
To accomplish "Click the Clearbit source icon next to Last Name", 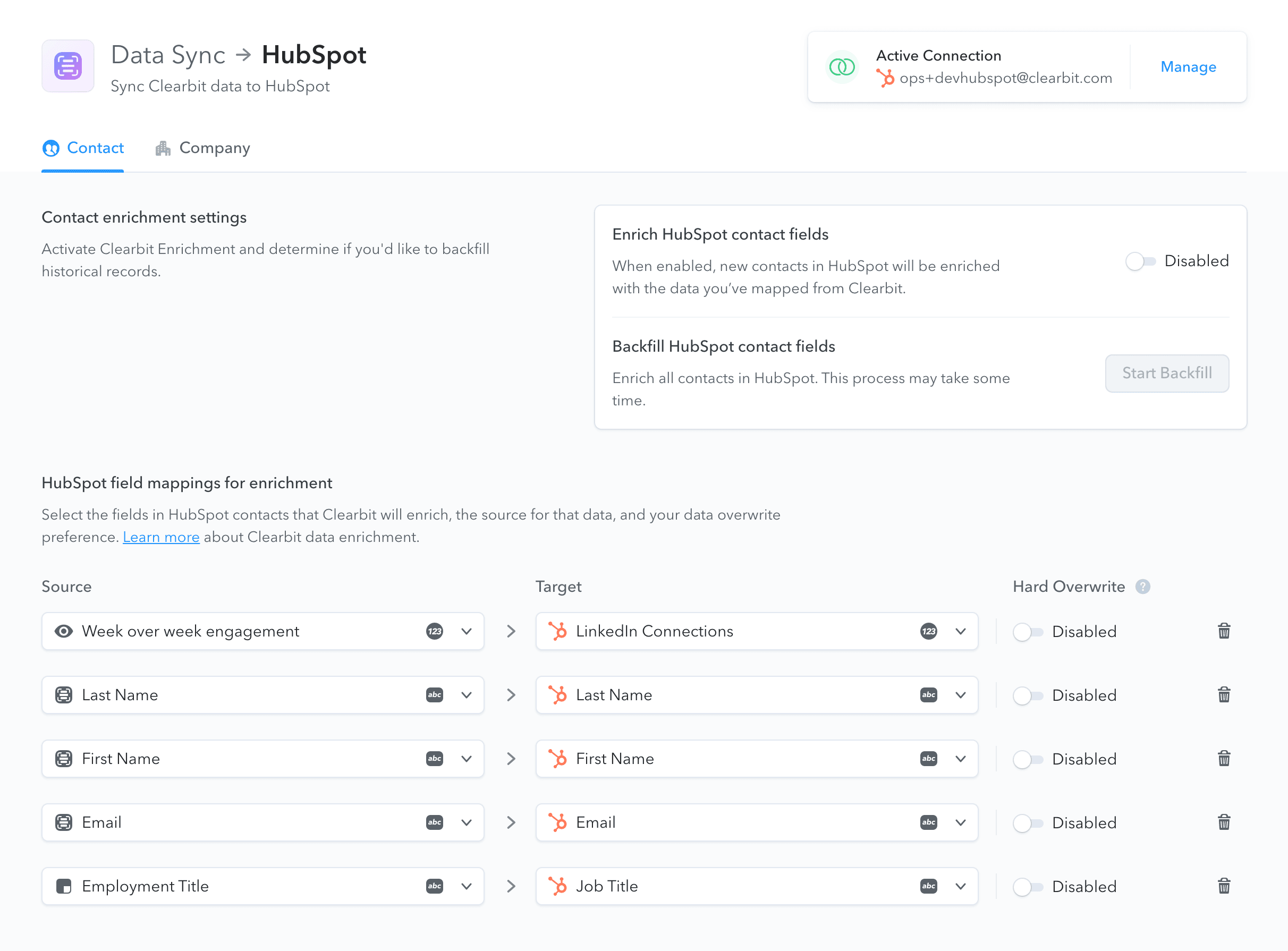I will (63, 695).
